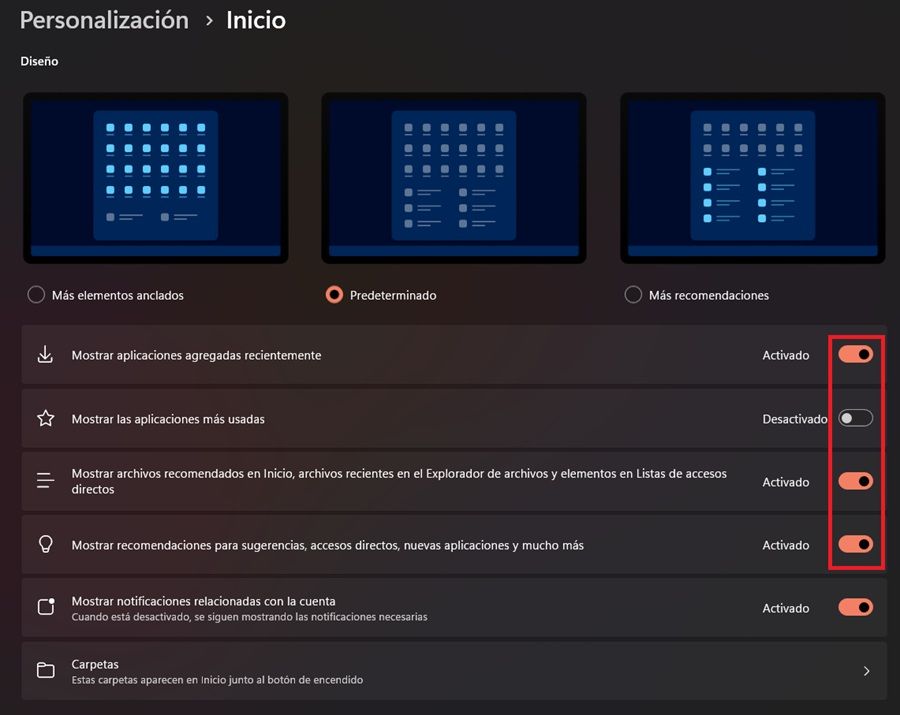Disable 'Mostrar aplicaciones agregadas recientemente'
Image resolution: width=900 pixels, height=715 pixels.
click(855, 354)
